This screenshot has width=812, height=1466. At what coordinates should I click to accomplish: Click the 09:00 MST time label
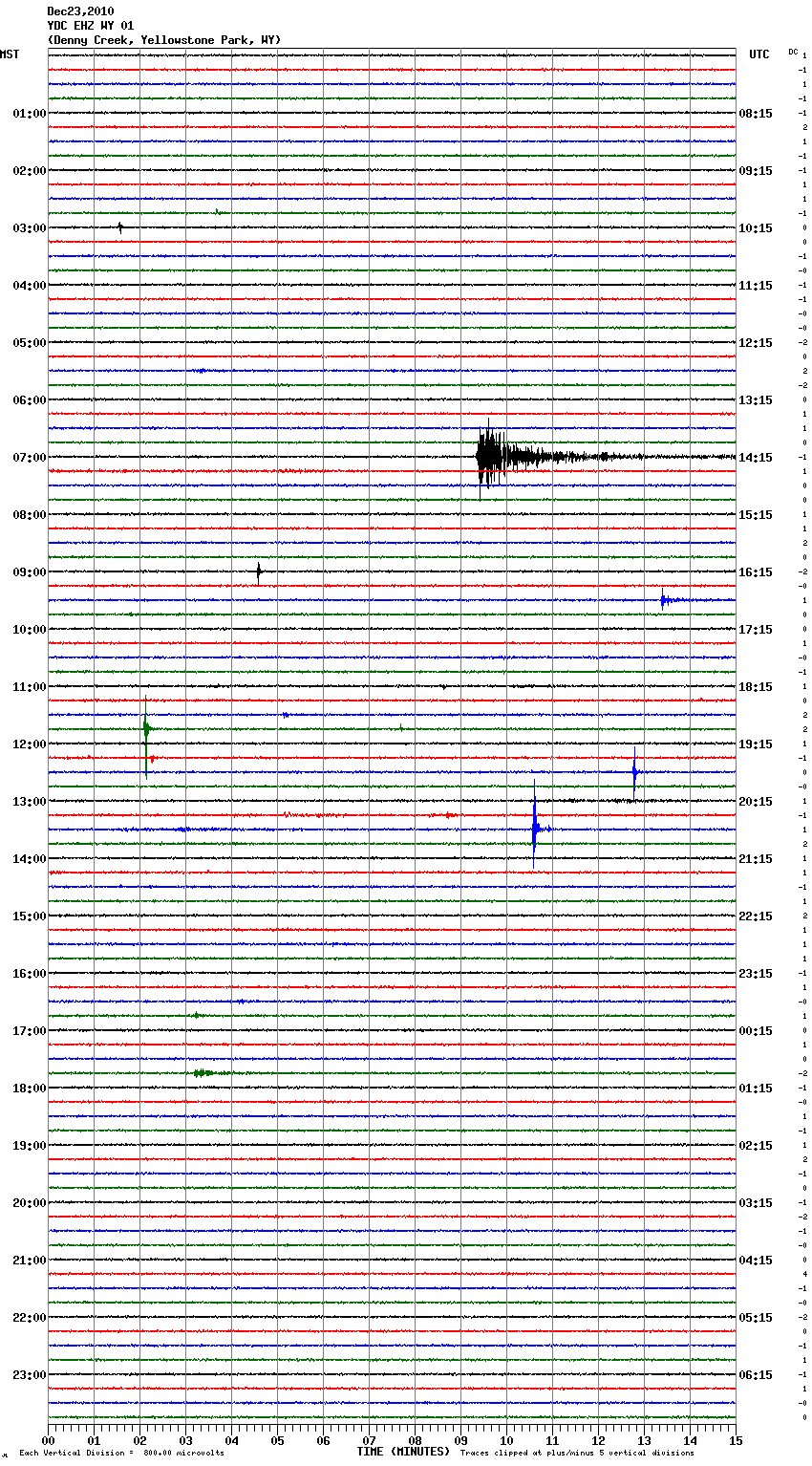click(x=30, y=572)
